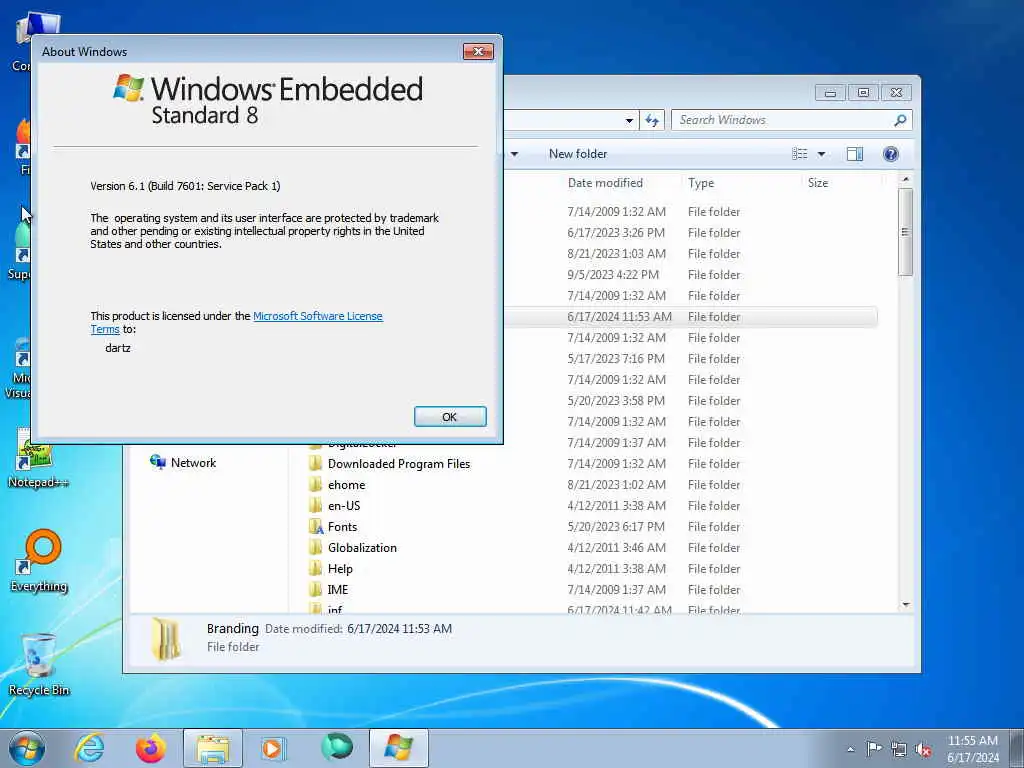
Task: Toggle the preview pane icon
Action: (x=855, y=154)
